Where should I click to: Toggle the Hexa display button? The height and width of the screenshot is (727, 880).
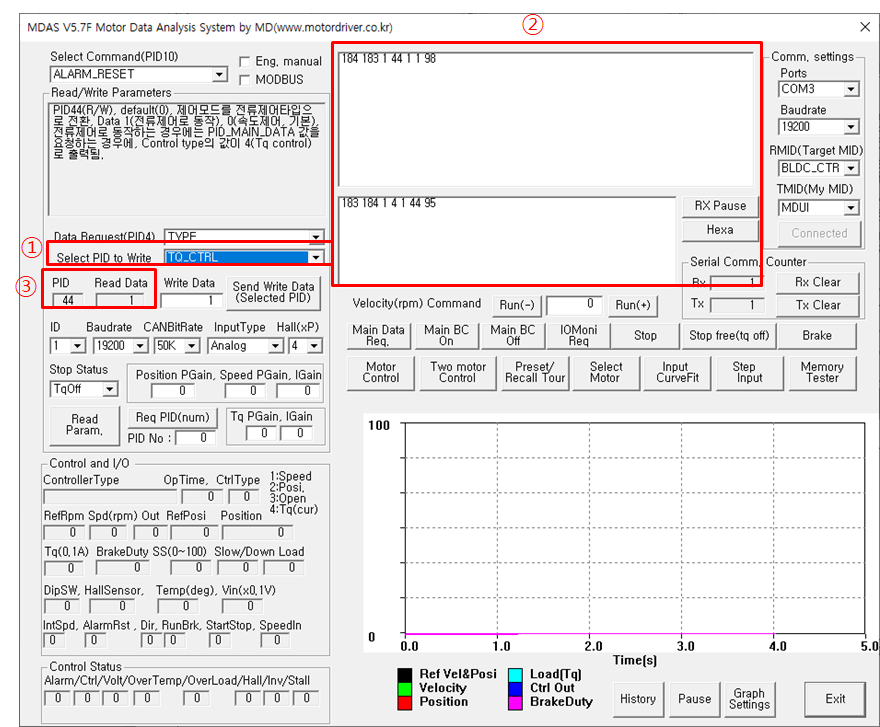click(720, 230)
